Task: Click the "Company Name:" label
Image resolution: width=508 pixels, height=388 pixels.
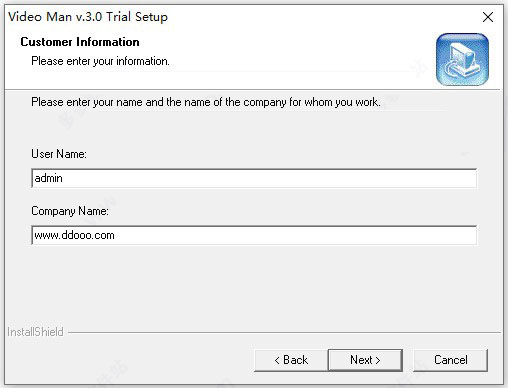Action: click(70, 211)
